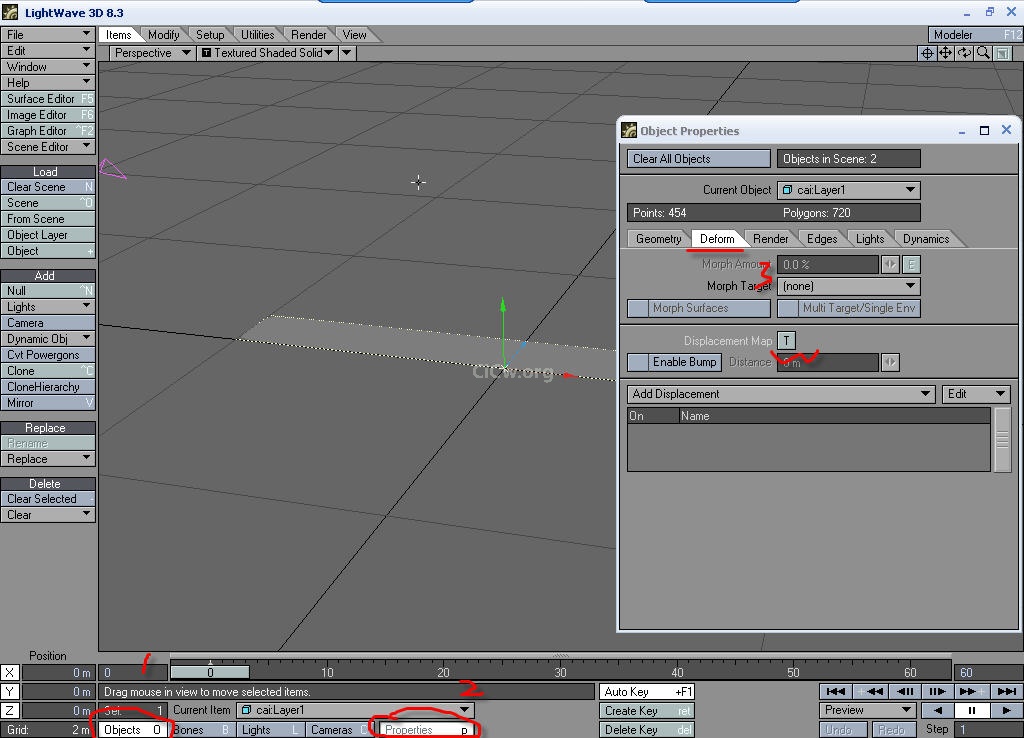Click the frame slider handle on the timeline
Image resolution: width=1024 pixels, height=738 pixels.
[210, 672]
